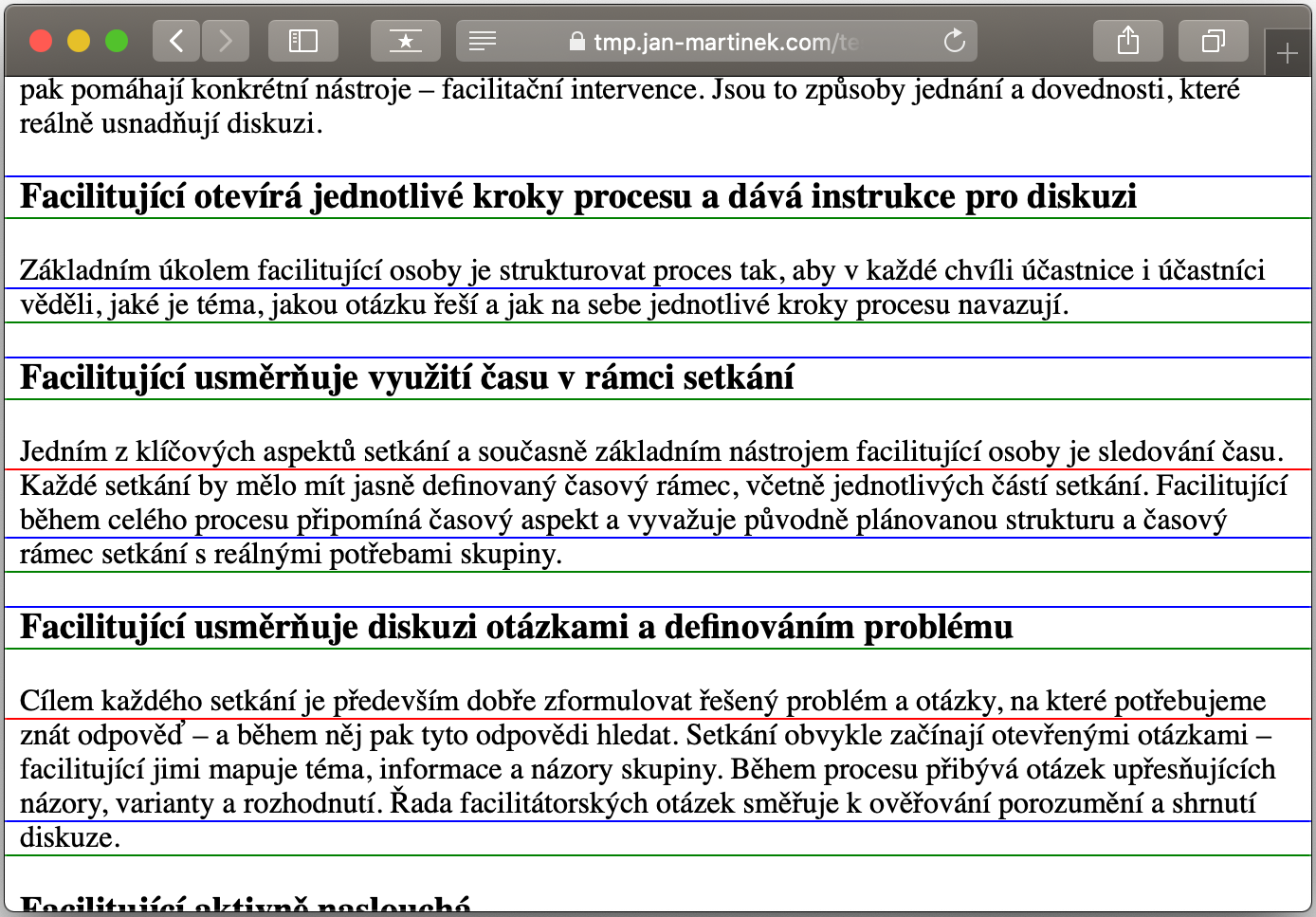1316x917 pixels.
Task: Zoom the window with green button
Action: click(117, 41)
